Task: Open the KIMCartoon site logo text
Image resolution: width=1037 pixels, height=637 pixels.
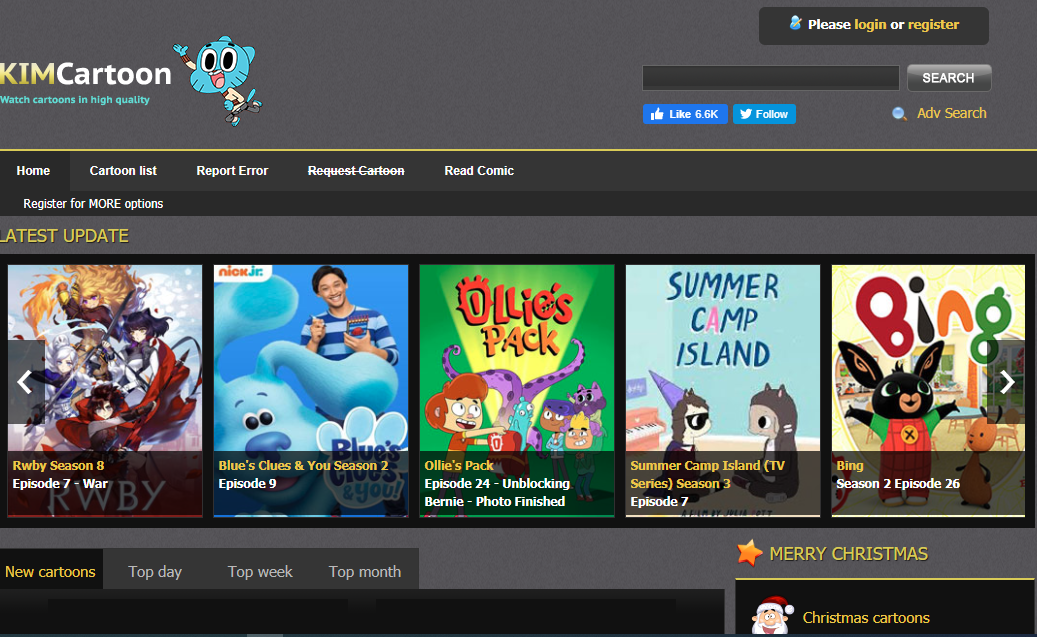Action: 85,73
